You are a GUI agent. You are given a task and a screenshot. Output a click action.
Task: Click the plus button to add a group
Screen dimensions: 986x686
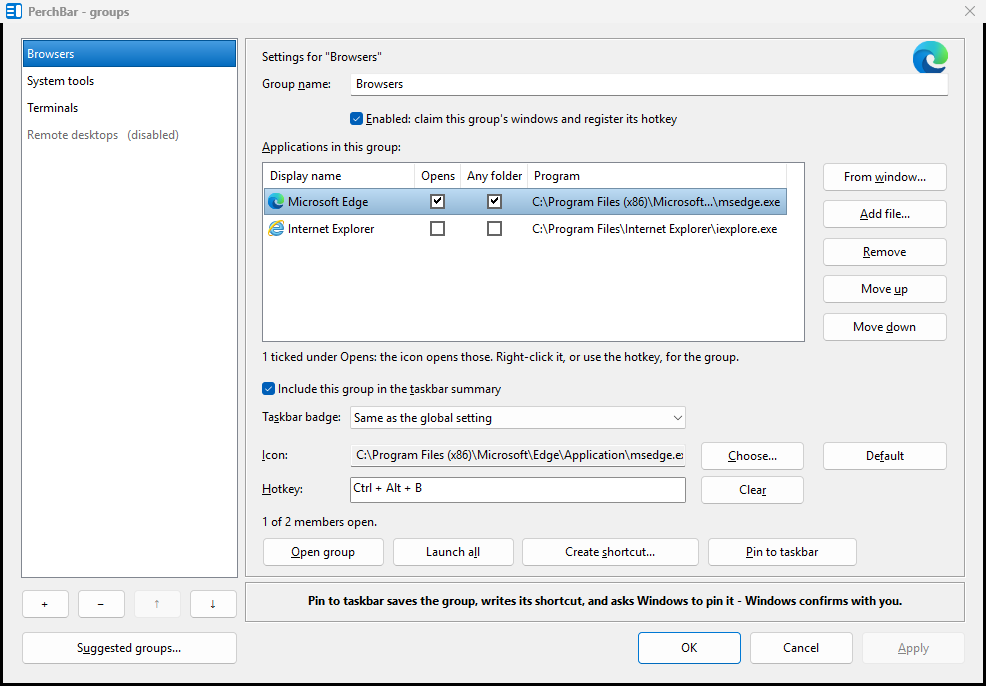45,604
